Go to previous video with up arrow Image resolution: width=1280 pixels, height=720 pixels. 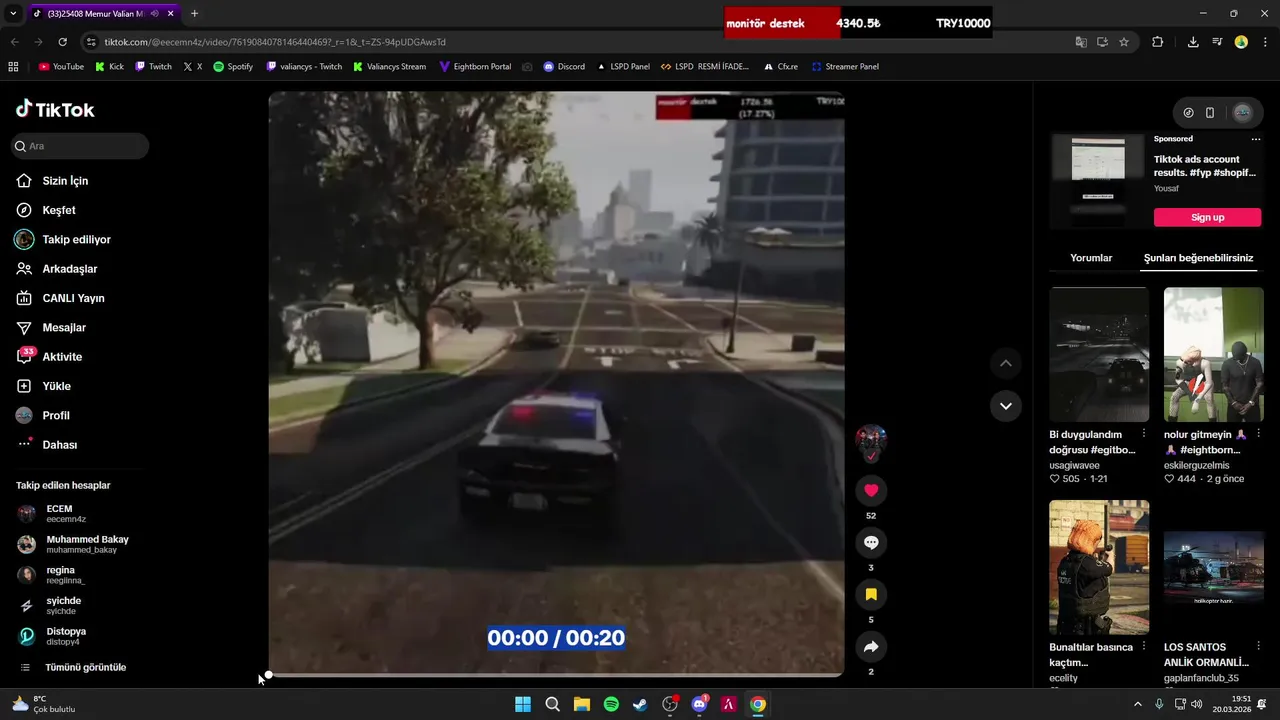click(x=1005, y=363)
